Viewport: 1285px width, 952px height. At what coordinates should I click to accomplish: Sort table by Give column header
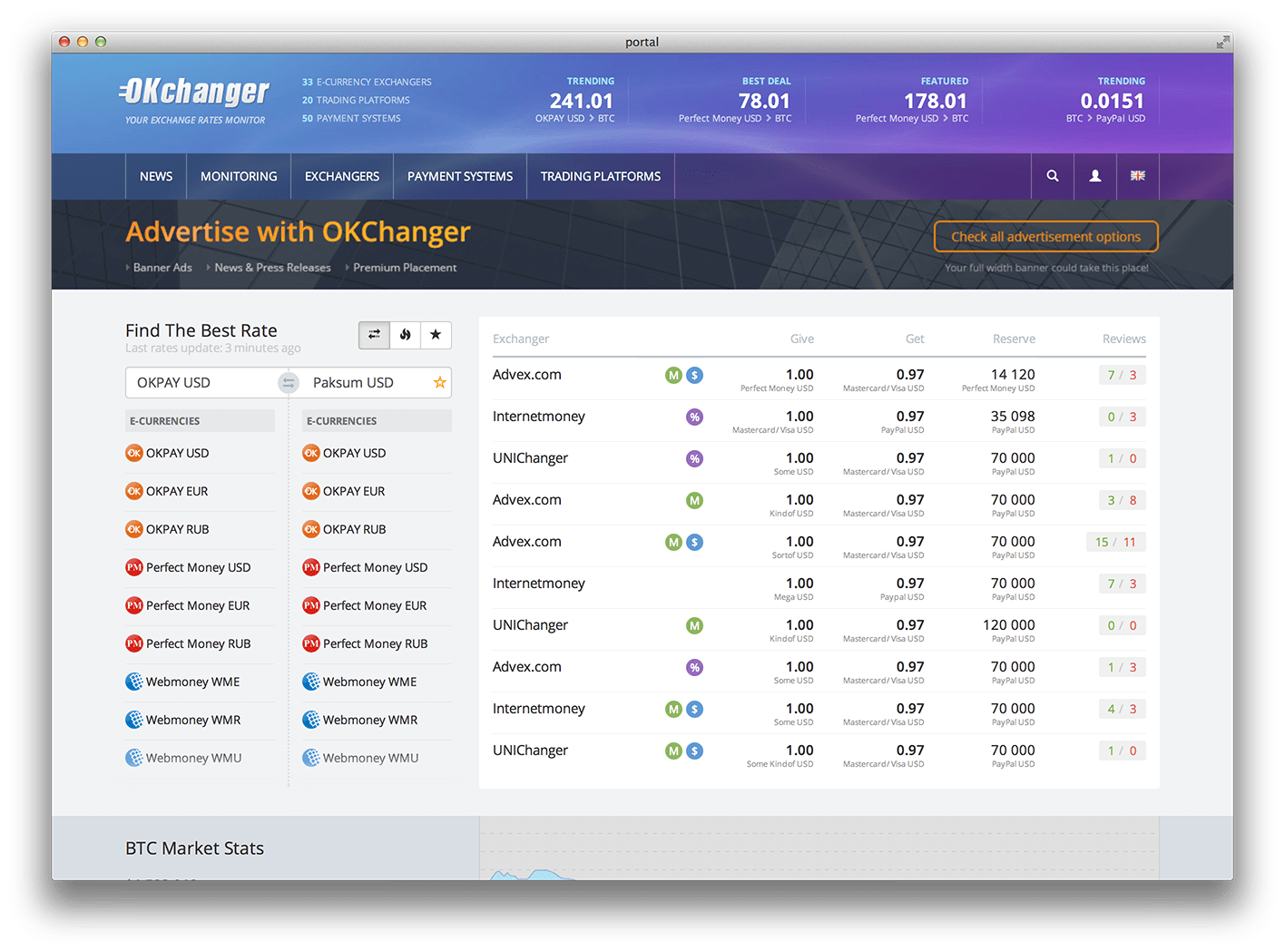802,339
